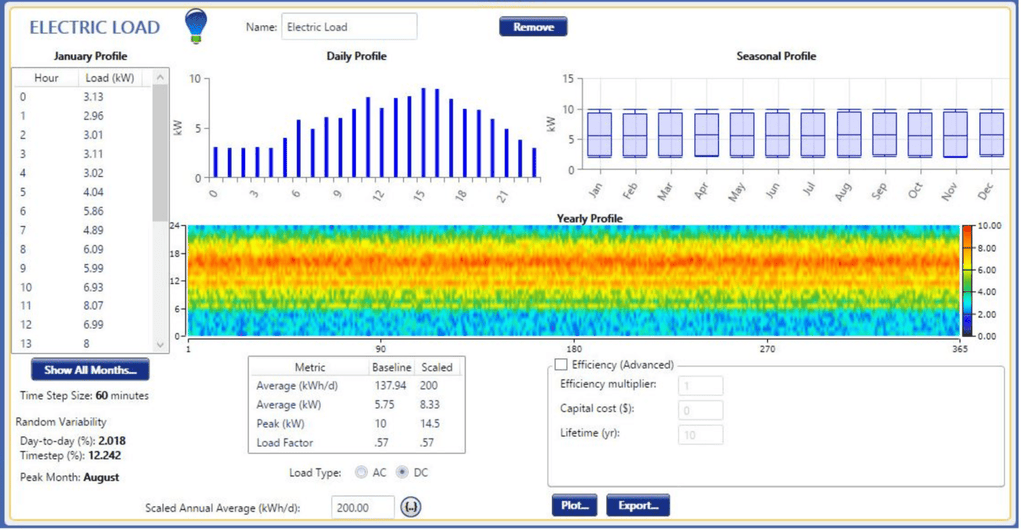
Task: Click the scaled average options button (...)
Action: coord(411,507)
